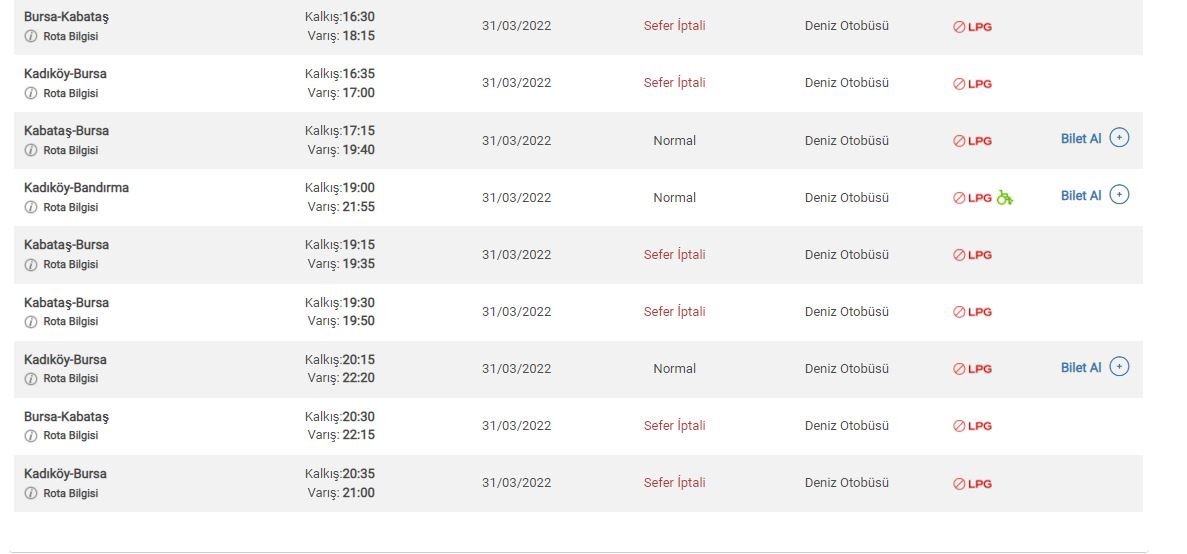Viewport: 1187px width, 554px height.
Task: Click the plus icon for Kadıköy-Bandırma ticket
Action: (x=1120, y=196)
